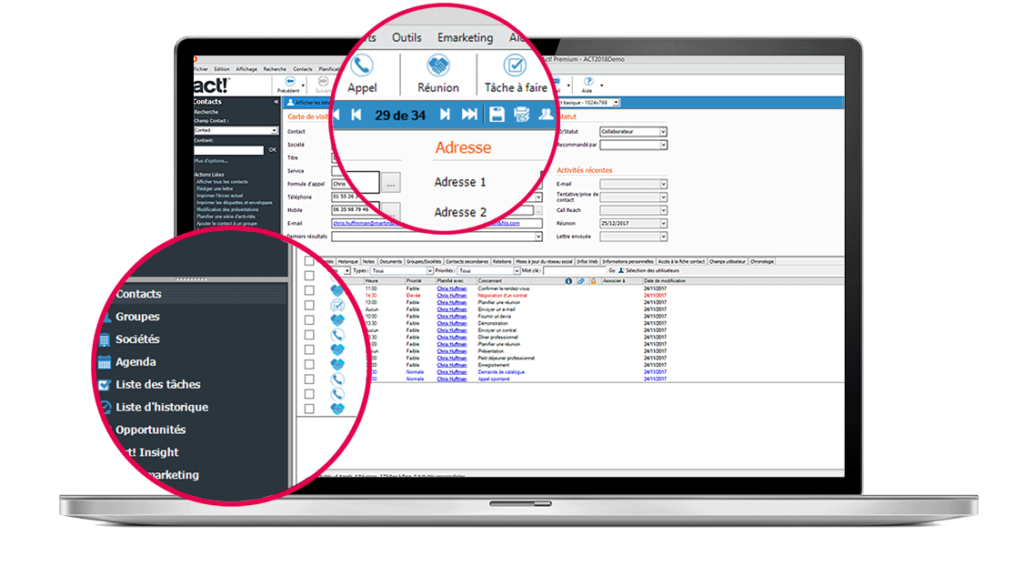
Task: Click the Mot clé input field
Action: 573,270
